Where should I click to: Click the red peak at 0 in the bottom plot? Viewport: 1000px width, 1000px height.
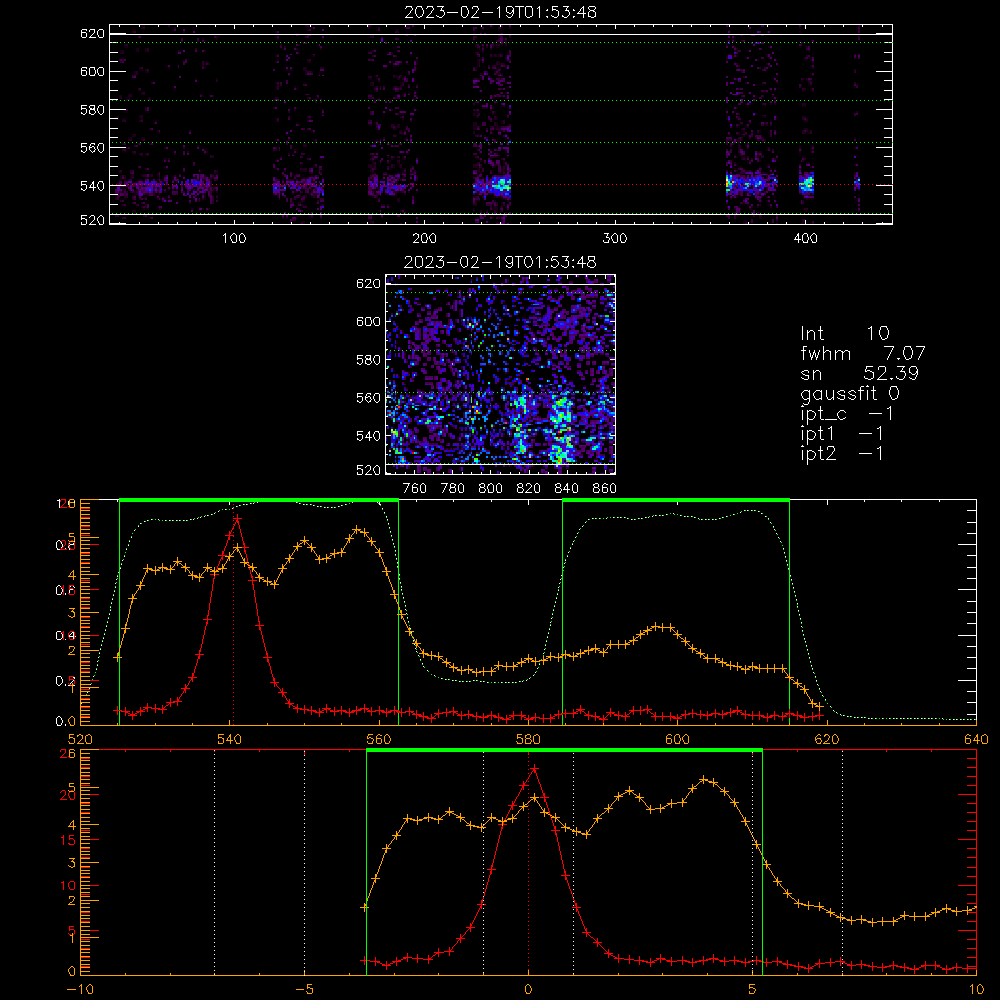point(534,768)
